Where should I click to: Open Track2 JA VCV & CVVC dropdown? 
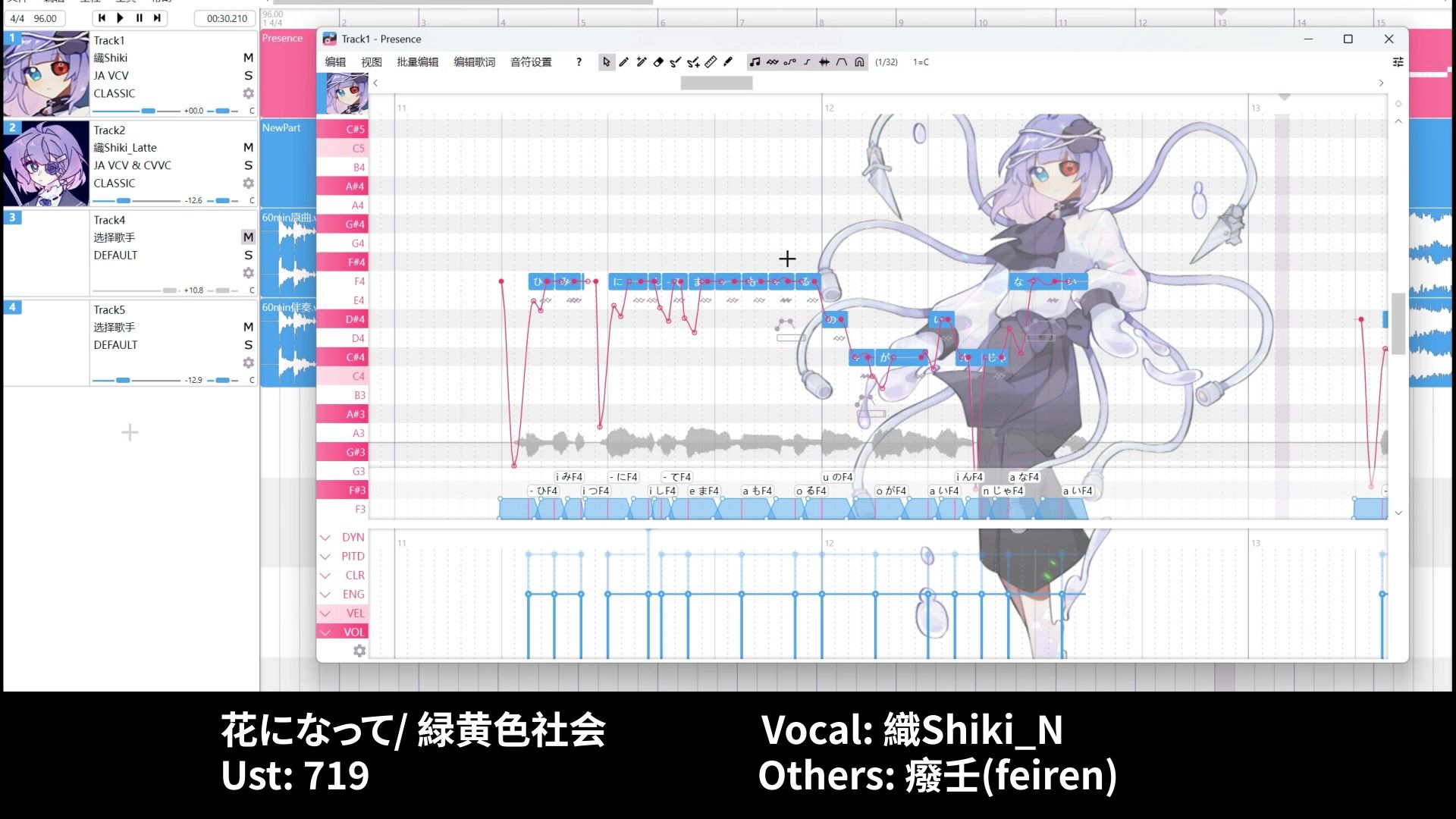(133, 165)
